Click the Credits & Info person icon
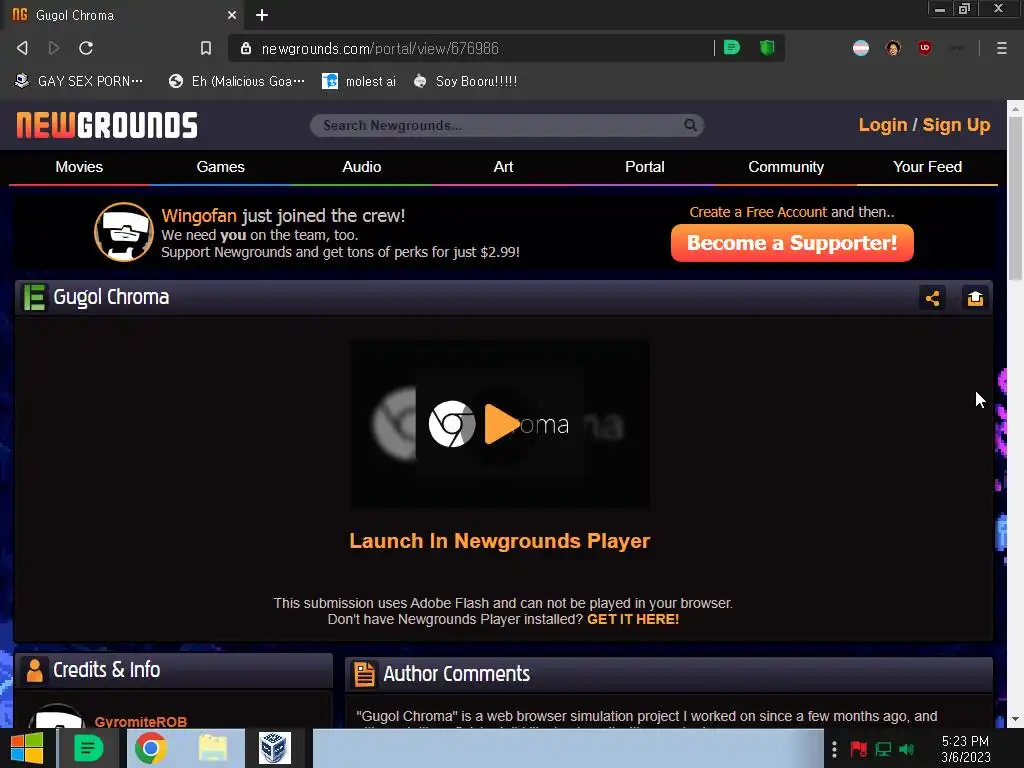Viewport: 1024px width, 768px height. pyautogui.click(x=35, y=670)
